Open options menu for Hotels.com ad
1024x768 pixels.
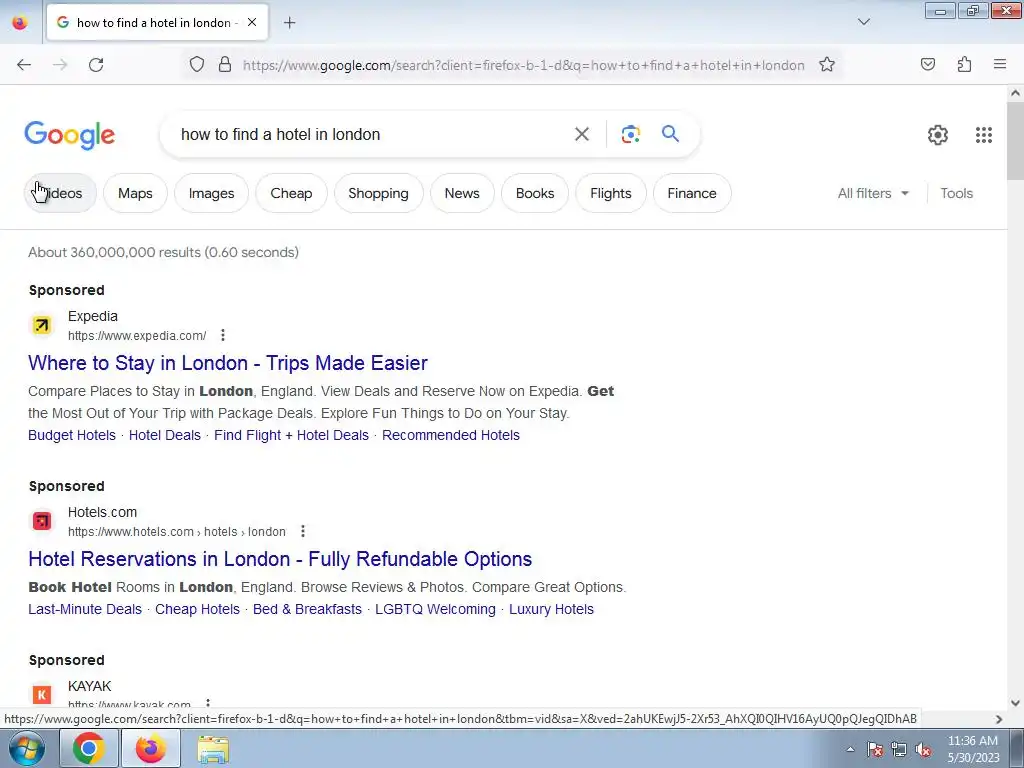click(302, 531)
